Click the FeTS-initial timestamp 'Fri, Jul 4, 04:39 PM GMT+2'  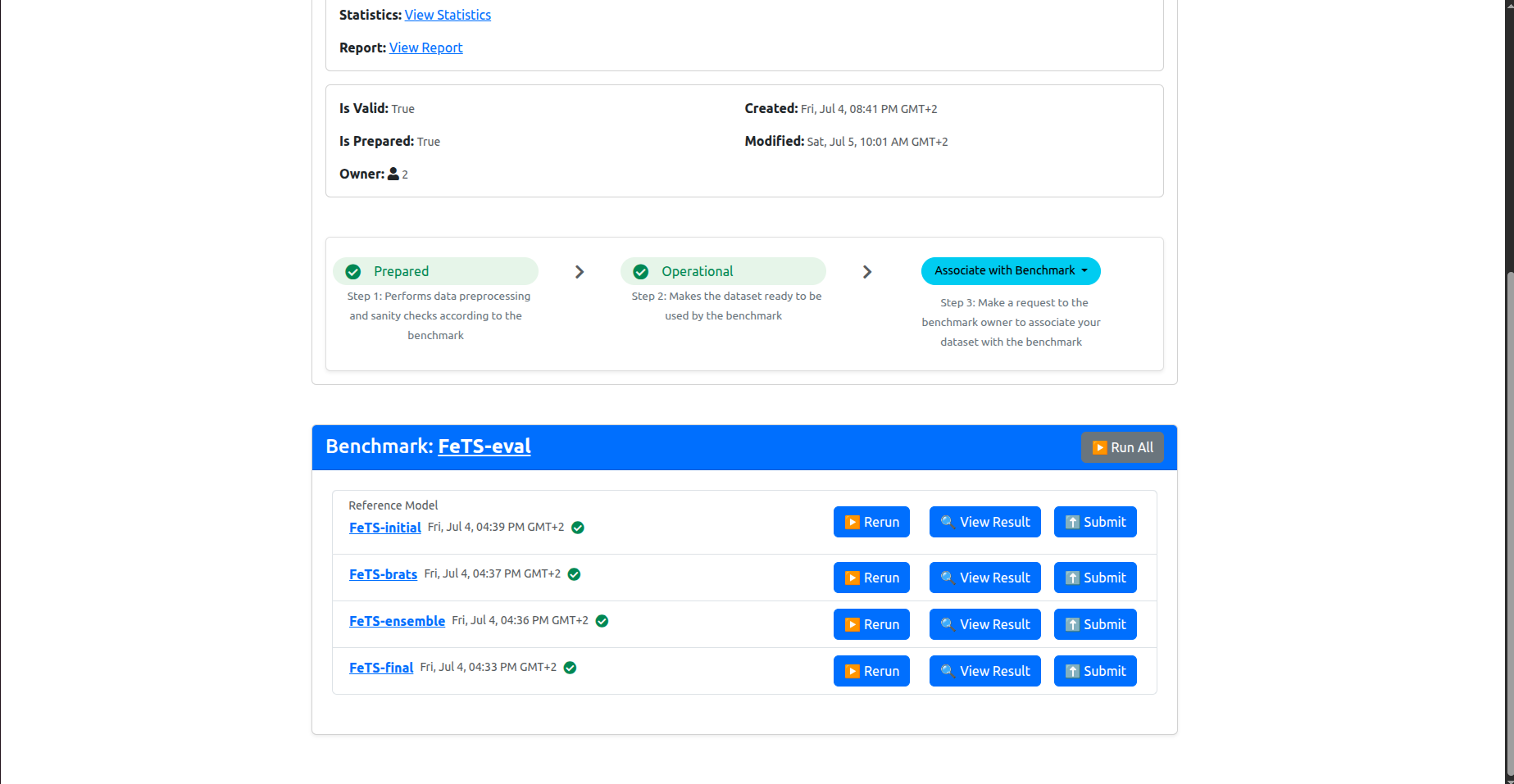496,527
